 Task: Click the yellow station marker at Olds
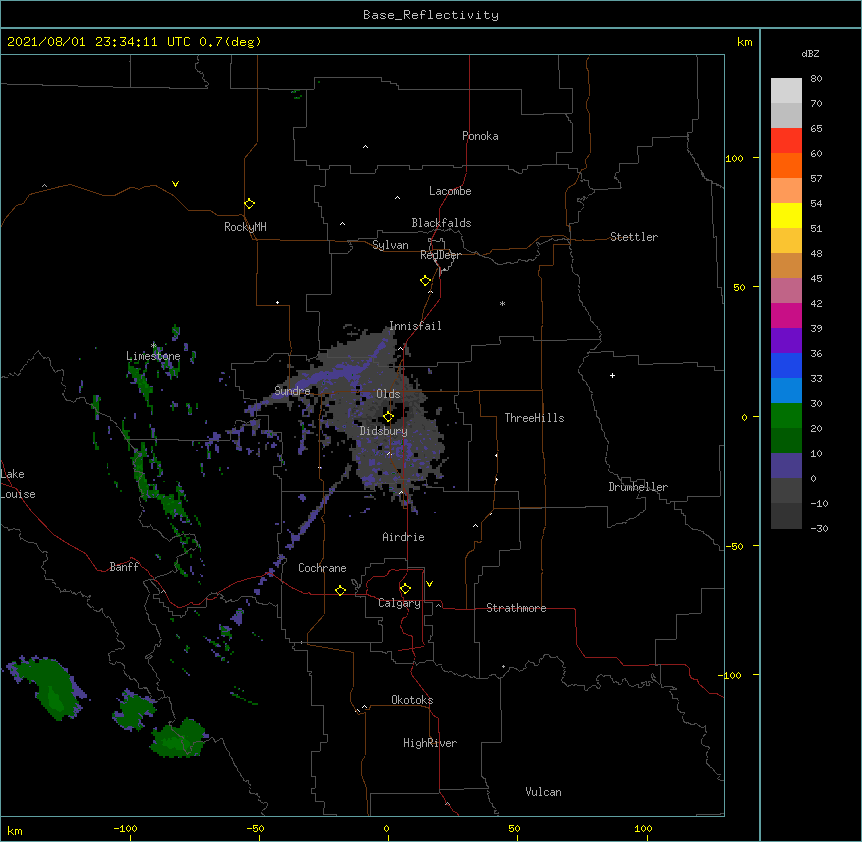pyautogui.click(x=388, y=417)
